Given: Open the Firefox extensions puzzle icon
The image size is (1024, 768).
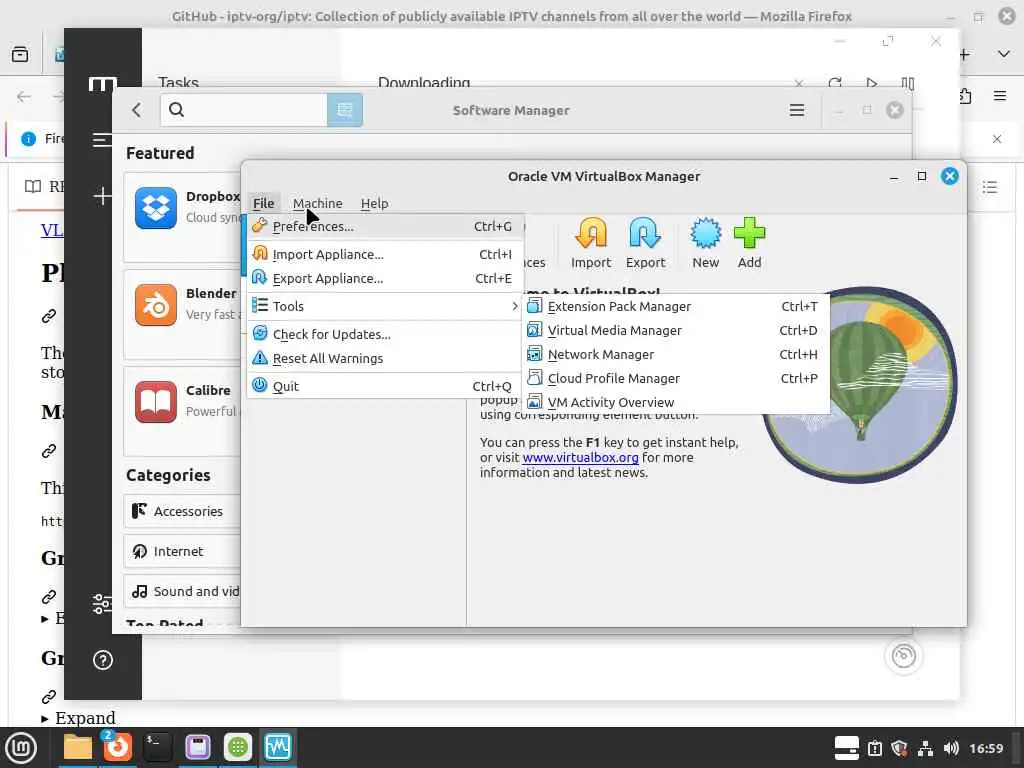Looking at the screenshot, I should click(965, 96).
